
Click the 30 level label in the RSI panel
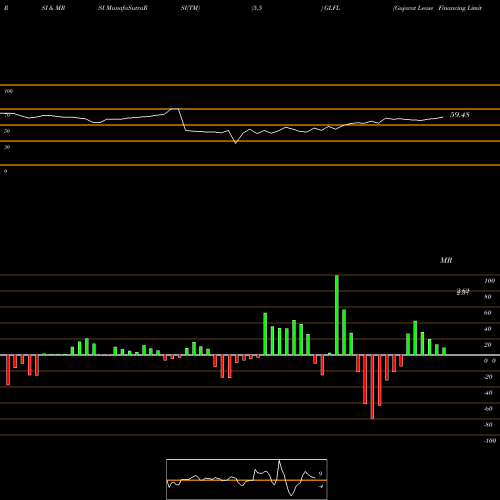pos(7,147)
